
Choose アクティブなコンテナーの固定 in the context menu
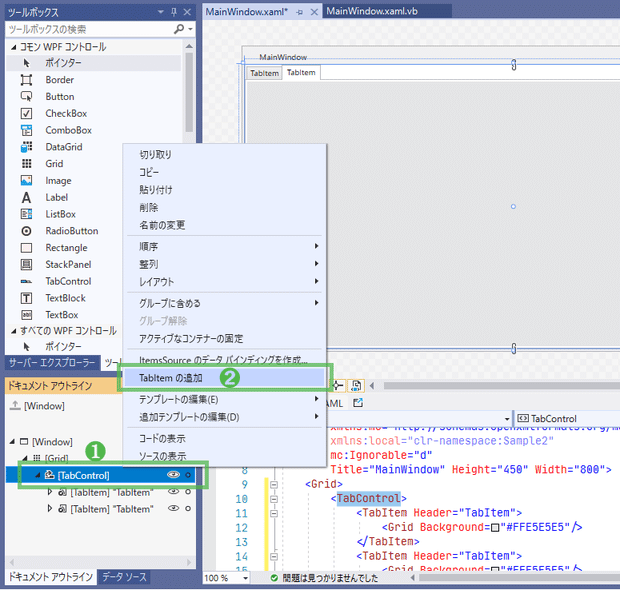(224, 338)
